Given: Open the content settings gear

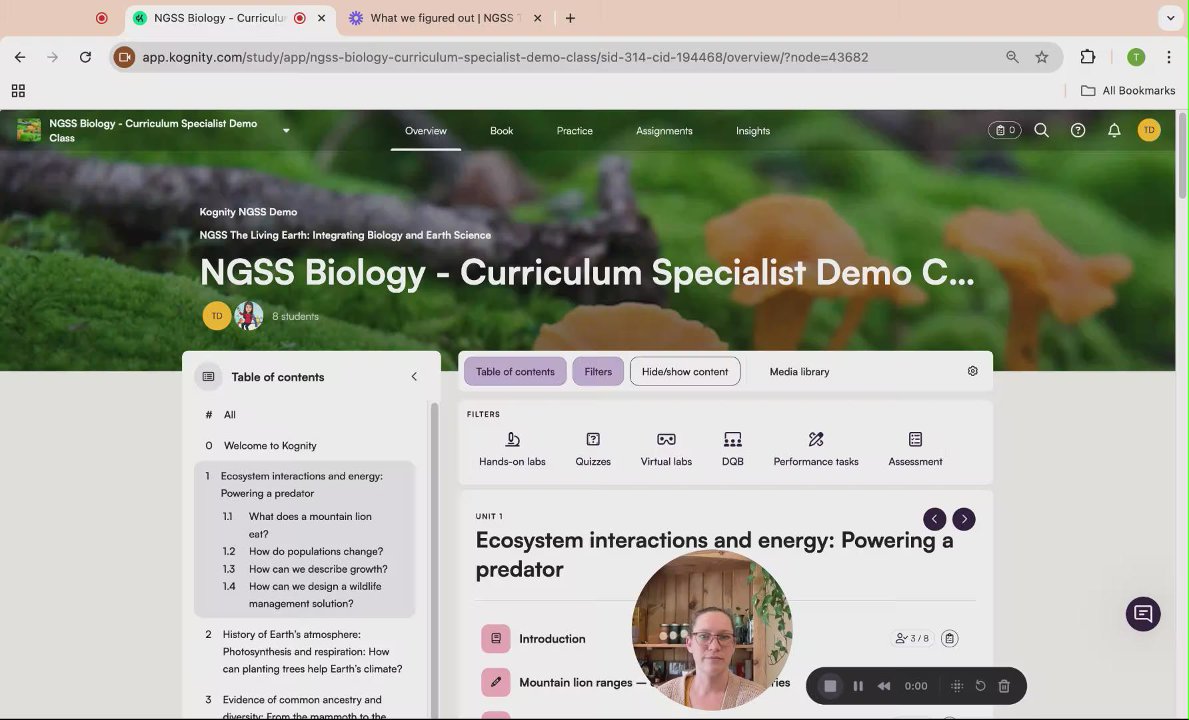Looking at the screenshot, I should point(972,371).
